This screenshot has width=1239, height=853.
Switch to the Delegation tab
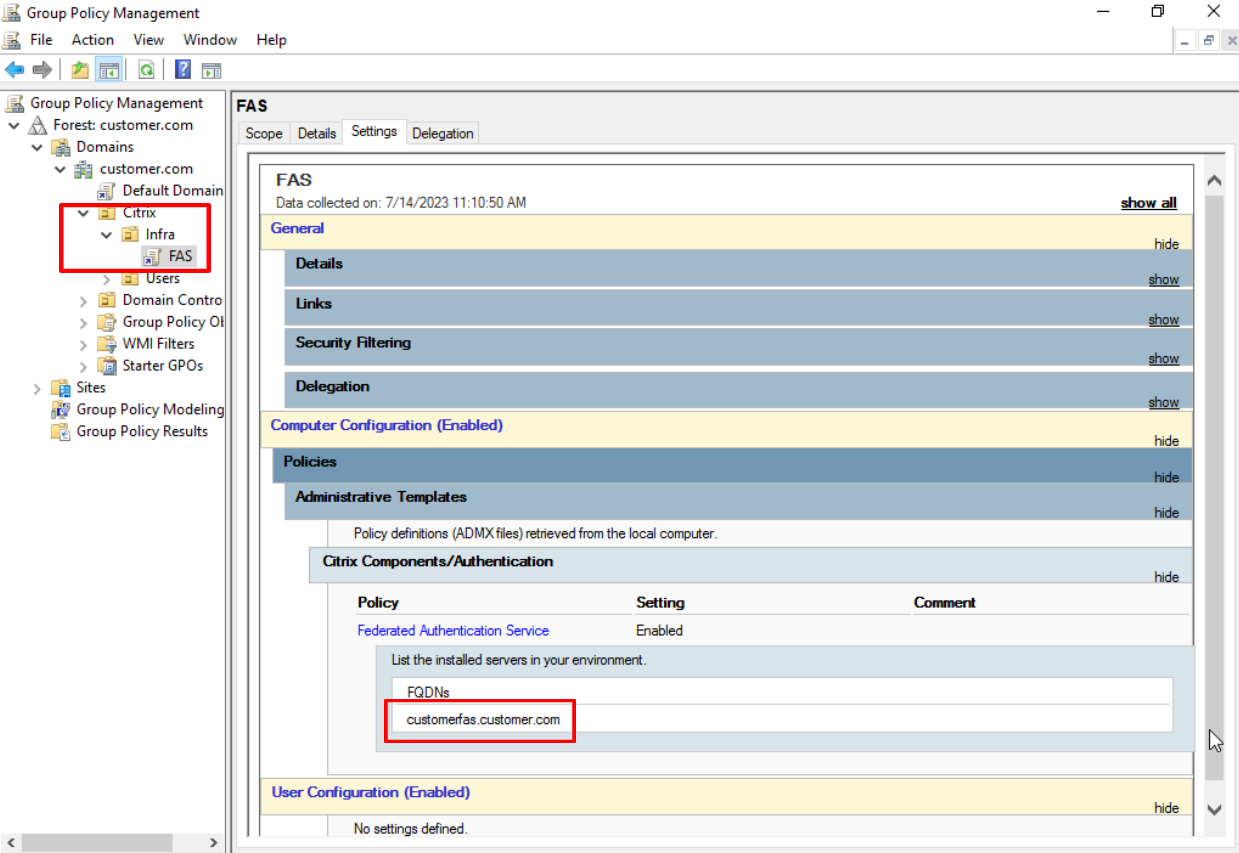coord(442,133)
